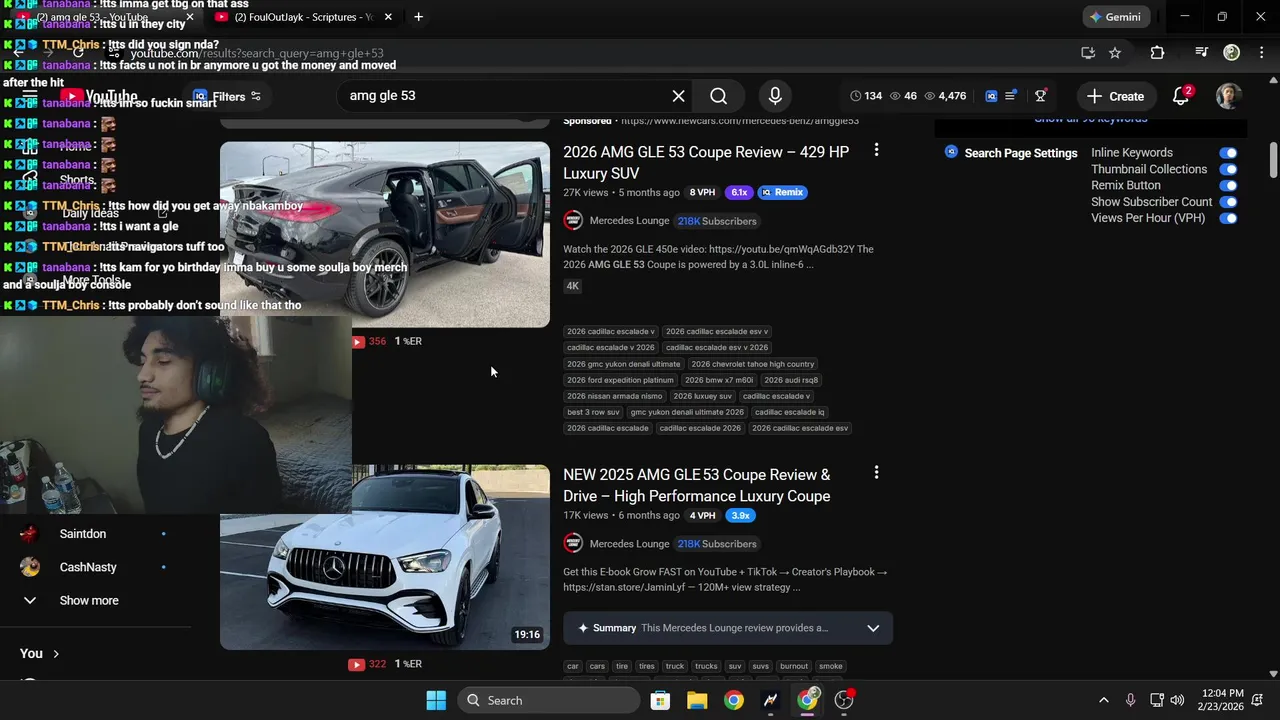Screen dimensions: 1280x720
Task: Open the vidIQ list icon with blue dot
Action: 1011,96
